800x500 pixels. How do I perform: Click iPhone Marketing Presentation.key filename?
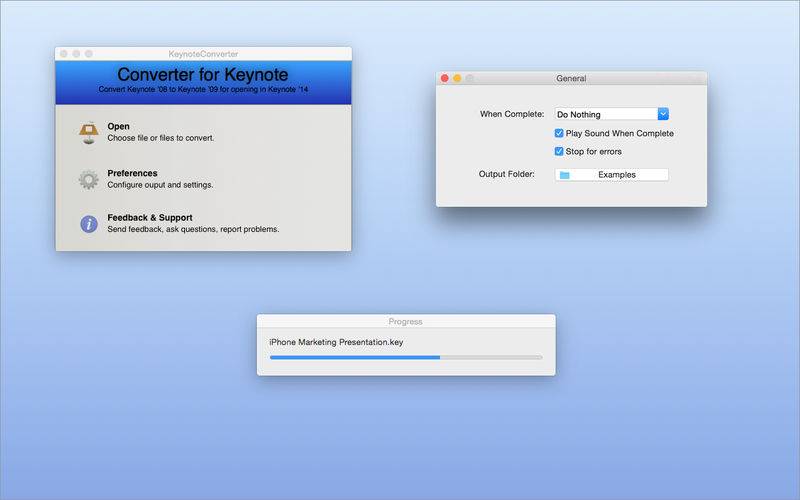tap(336, 342)
